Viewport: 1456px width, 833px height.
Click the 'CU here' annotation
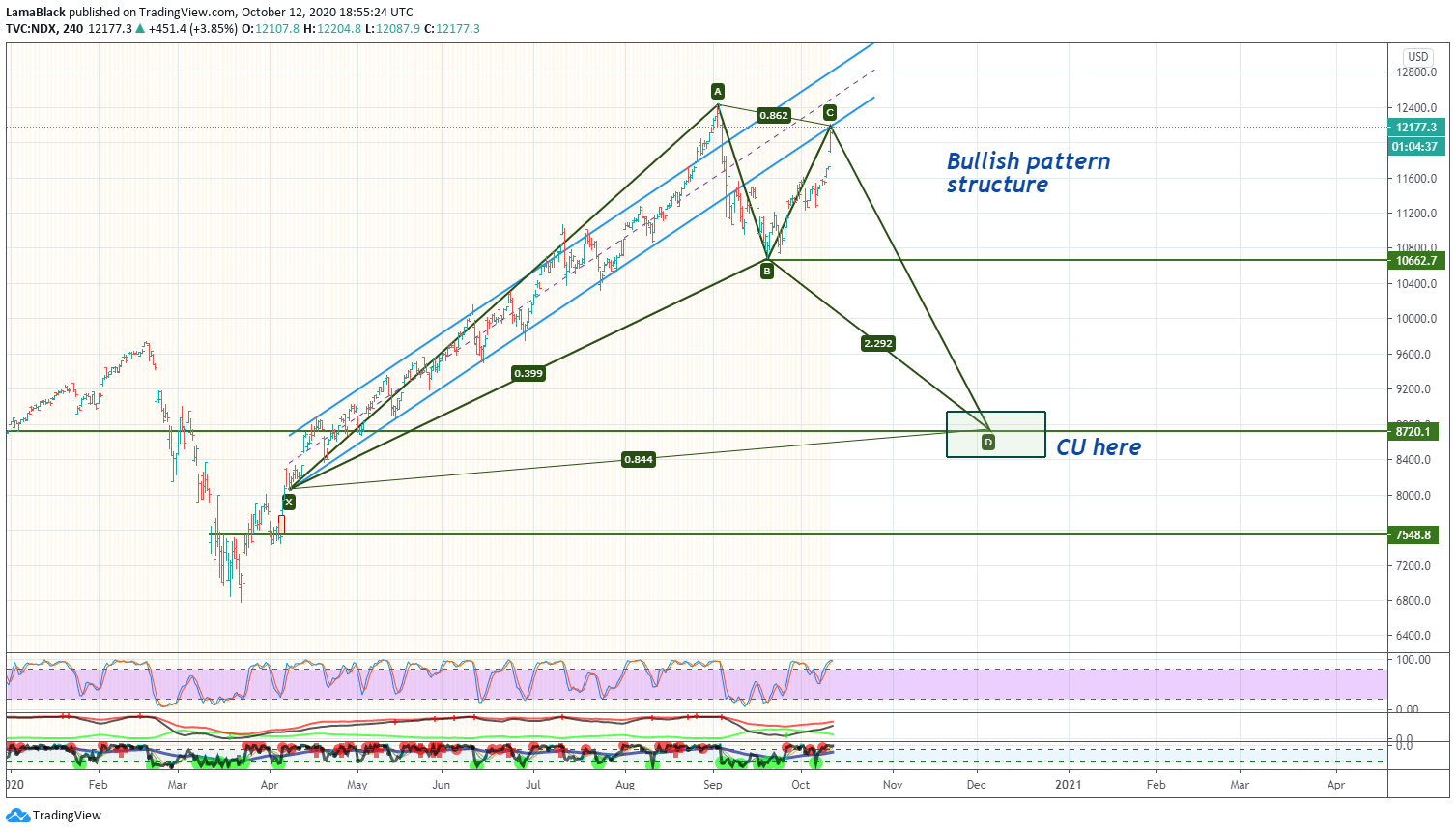pos(1099,447)
